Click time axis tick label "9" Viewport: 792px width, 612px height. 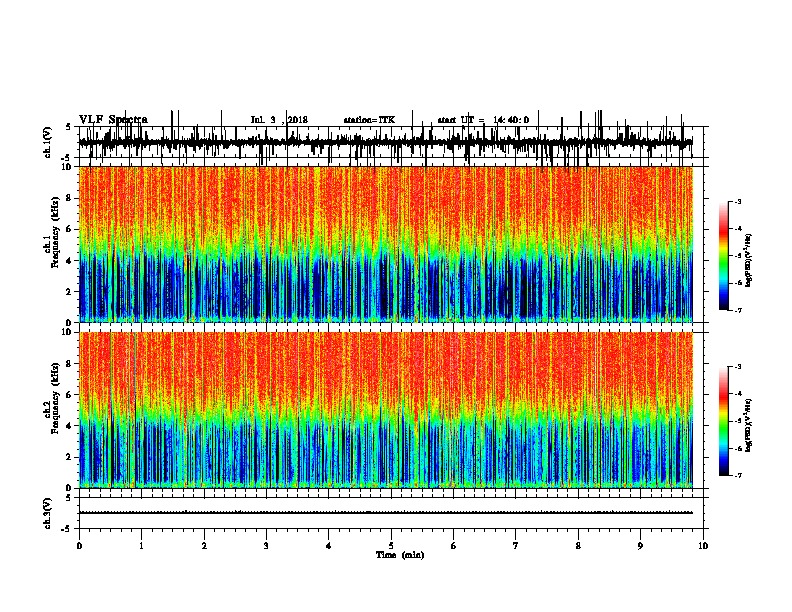click(640, 546)
